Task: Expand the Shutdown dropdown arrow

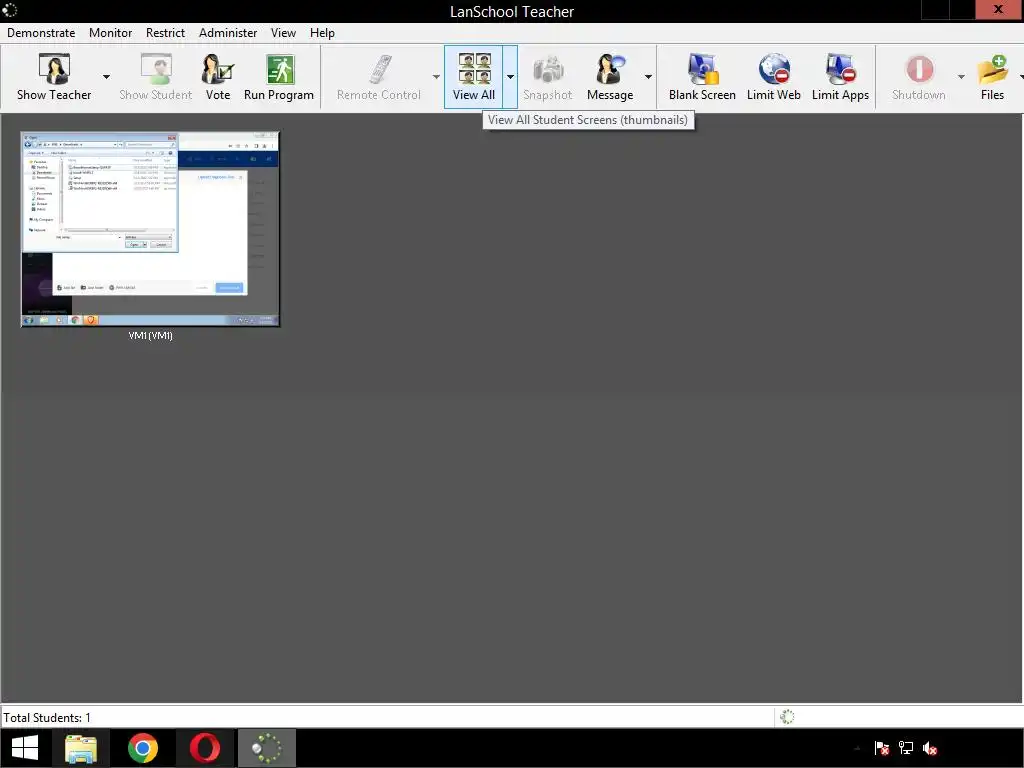Action: pos(961,77)
